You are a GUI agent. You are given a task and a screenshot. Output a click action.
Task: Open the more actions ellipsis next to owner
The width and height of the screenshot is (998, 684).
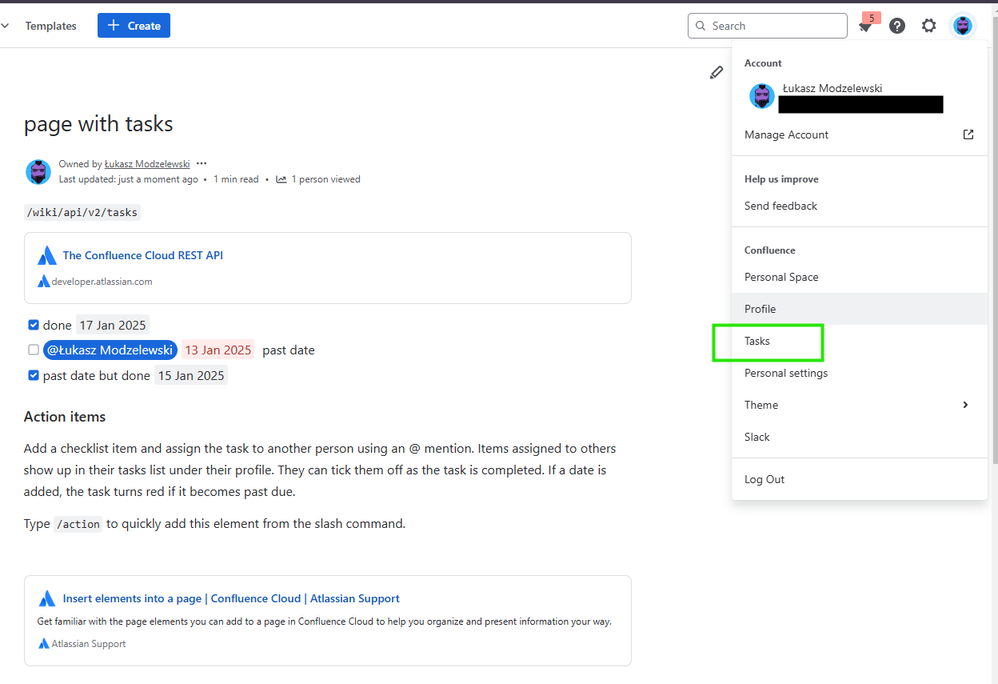[x=202, y=164]
